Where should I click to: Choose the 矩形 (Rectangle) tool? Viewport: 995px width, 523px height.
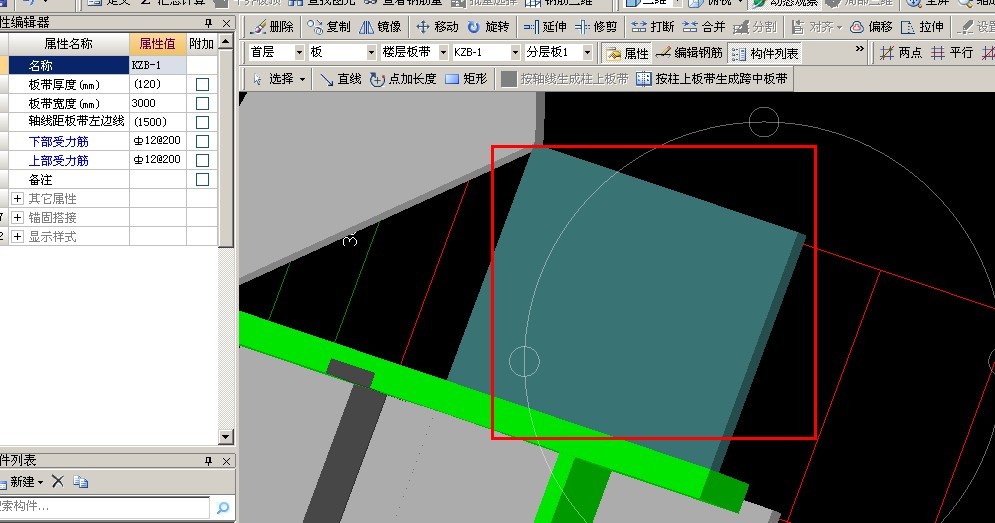(466, 79)
